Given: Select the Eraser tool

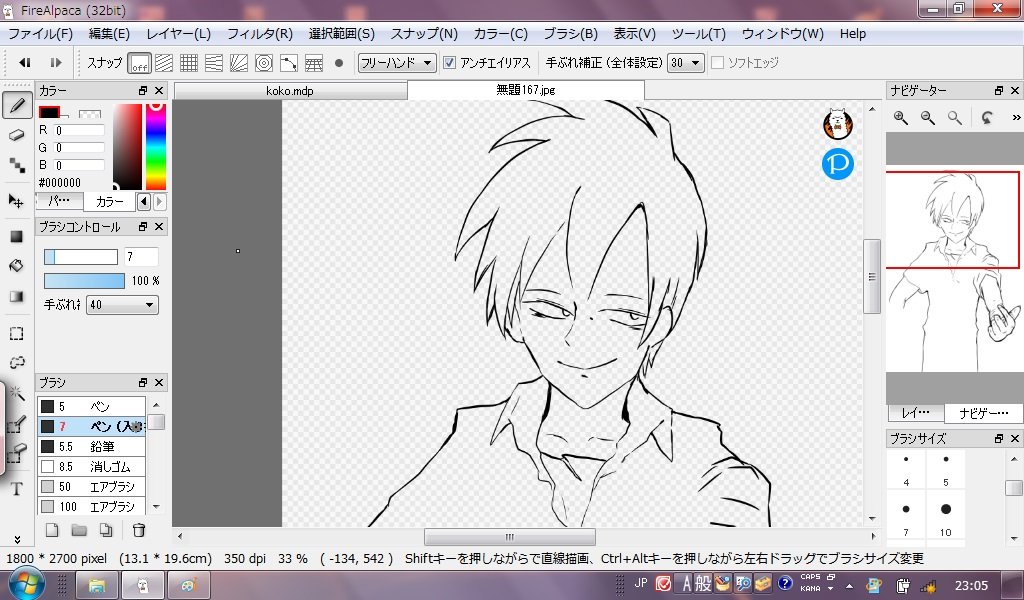Looking at the screenshot, I should pyautogui.click(x=17, y=135).
